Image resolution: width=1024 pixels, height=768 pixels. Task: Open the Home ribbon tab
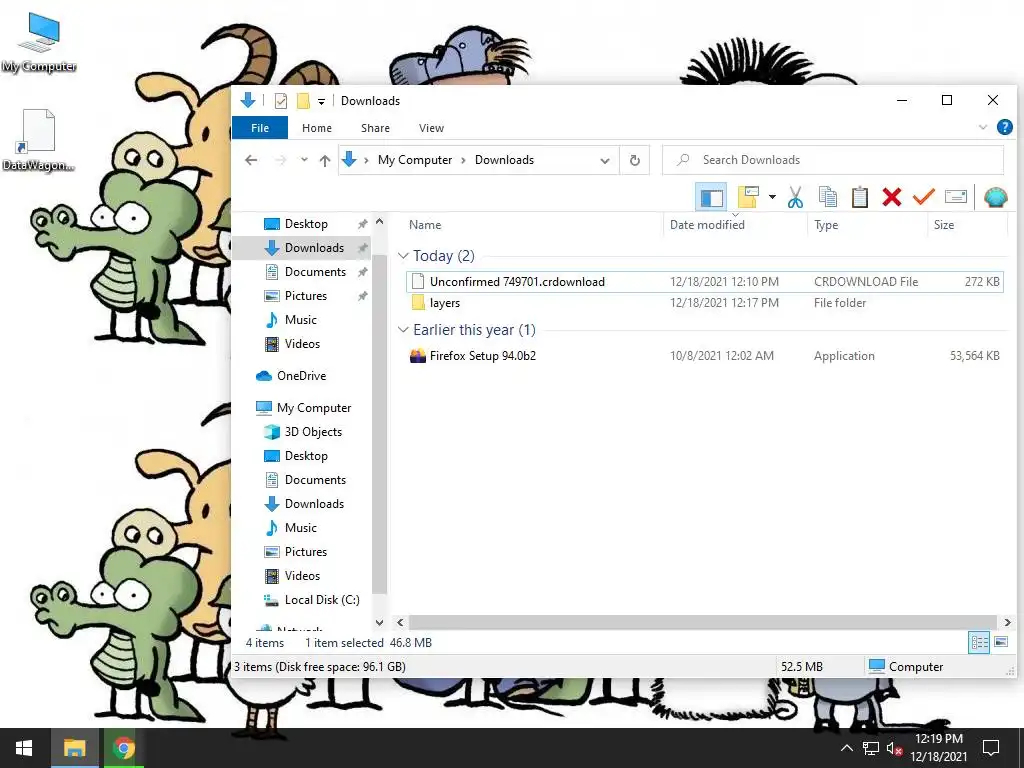coord(317,128)
